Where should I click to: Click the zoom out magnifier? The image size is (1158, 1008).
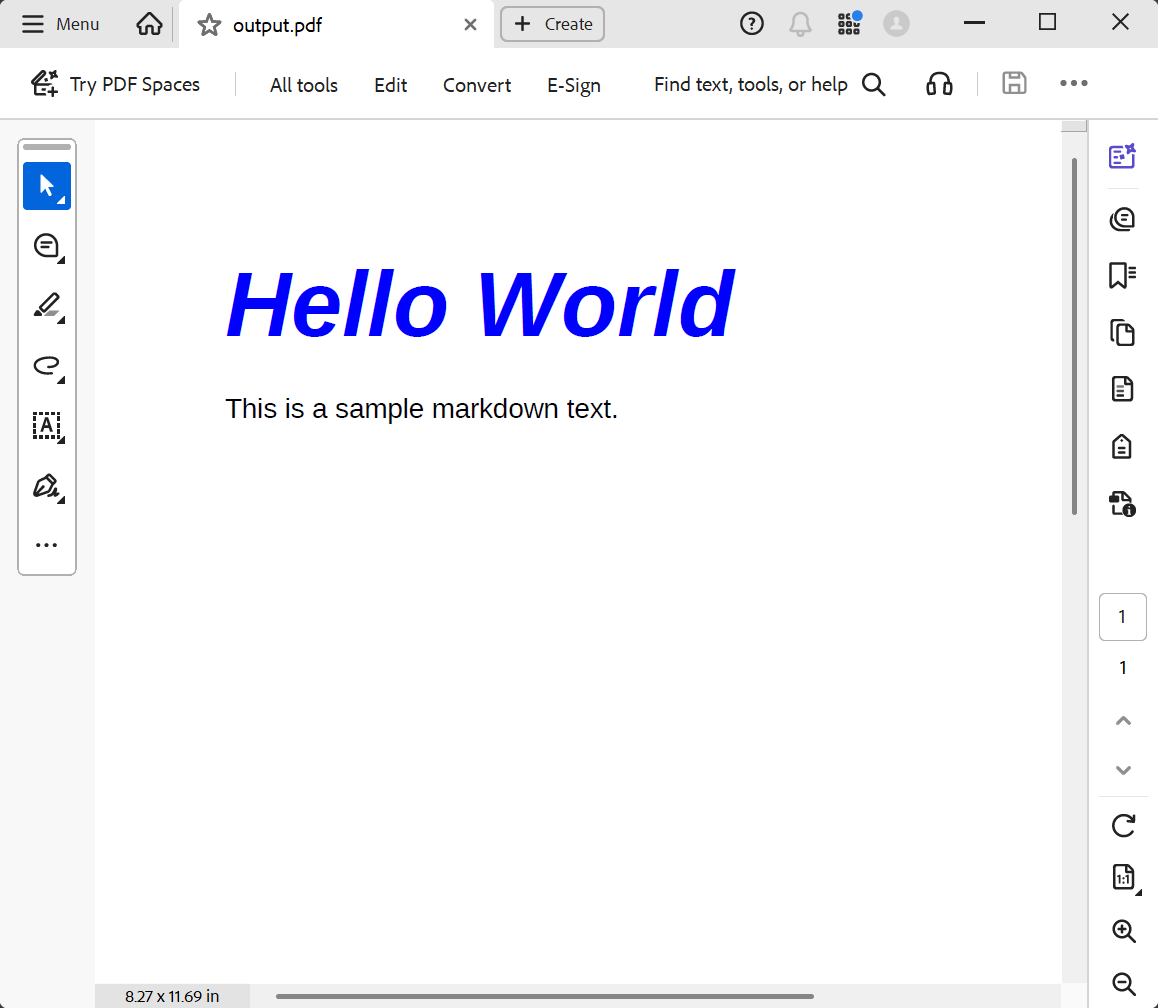(1123, 983)
